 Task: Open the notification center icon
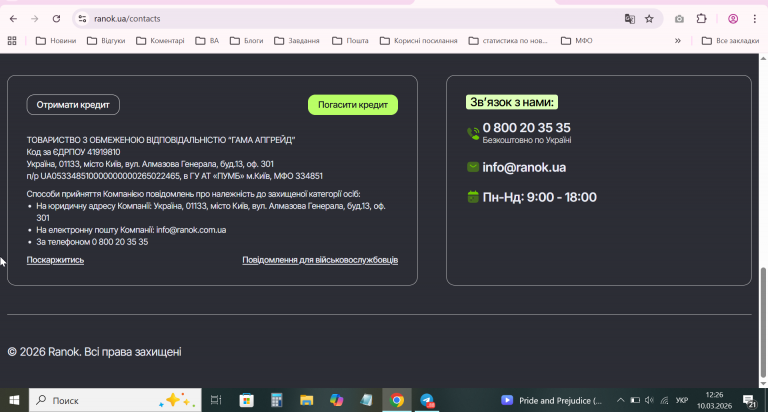(x=750, y=401)
